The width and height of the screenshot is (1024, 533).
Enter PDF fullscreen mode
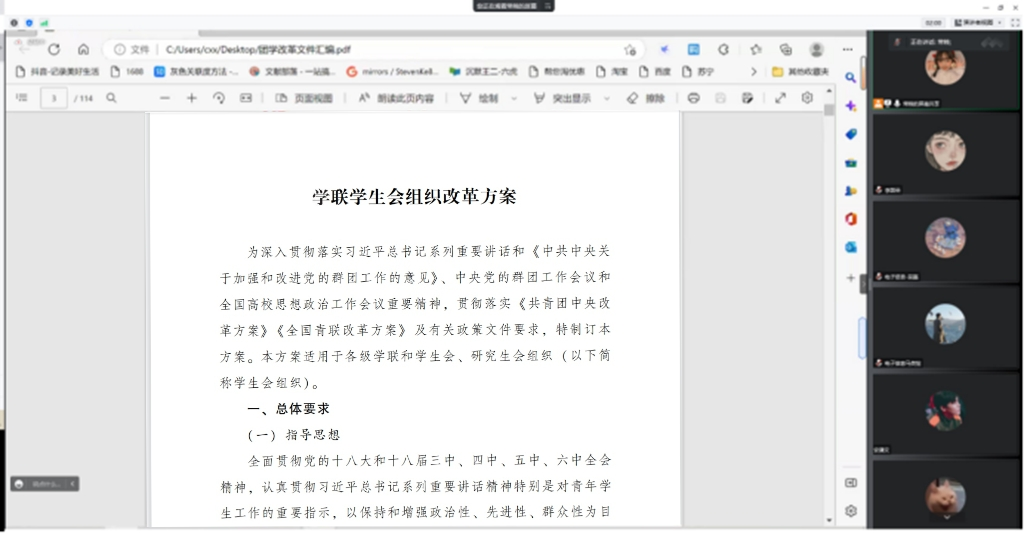[780, 98]
